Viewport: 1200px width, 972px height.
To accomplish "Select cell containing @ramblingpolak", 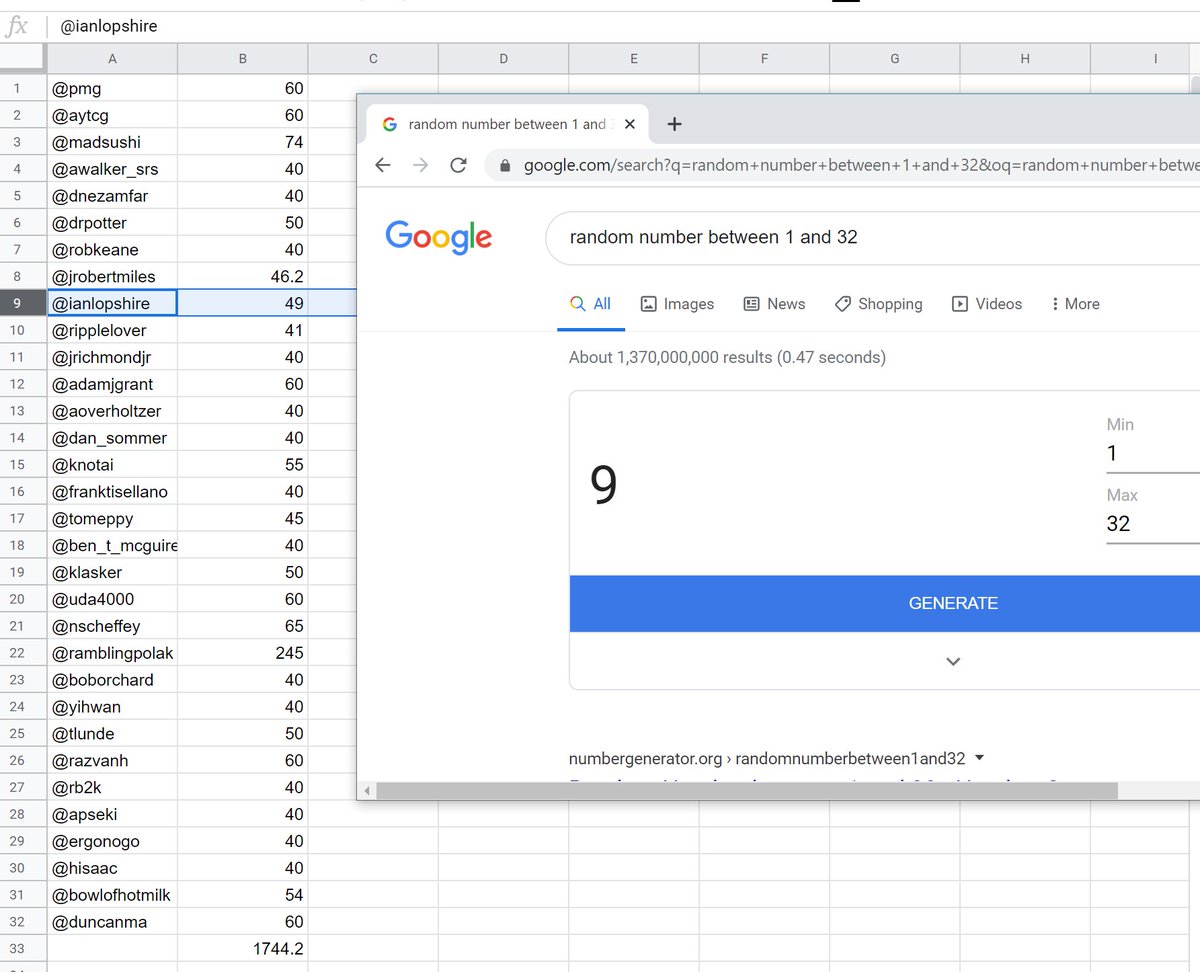I will click(x=112, y=653).
